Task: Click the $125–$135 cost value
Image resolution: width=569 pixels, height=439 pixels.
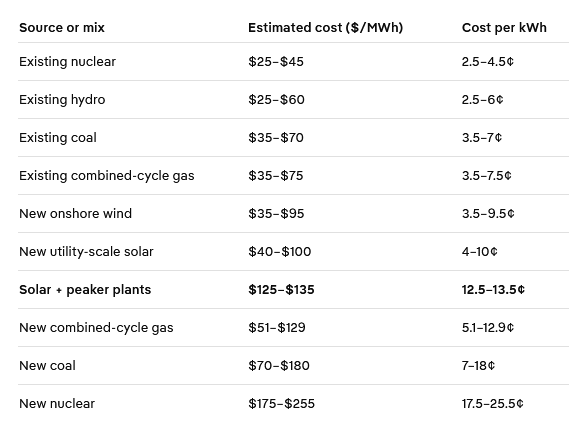Action: click(x=281, y=290)
